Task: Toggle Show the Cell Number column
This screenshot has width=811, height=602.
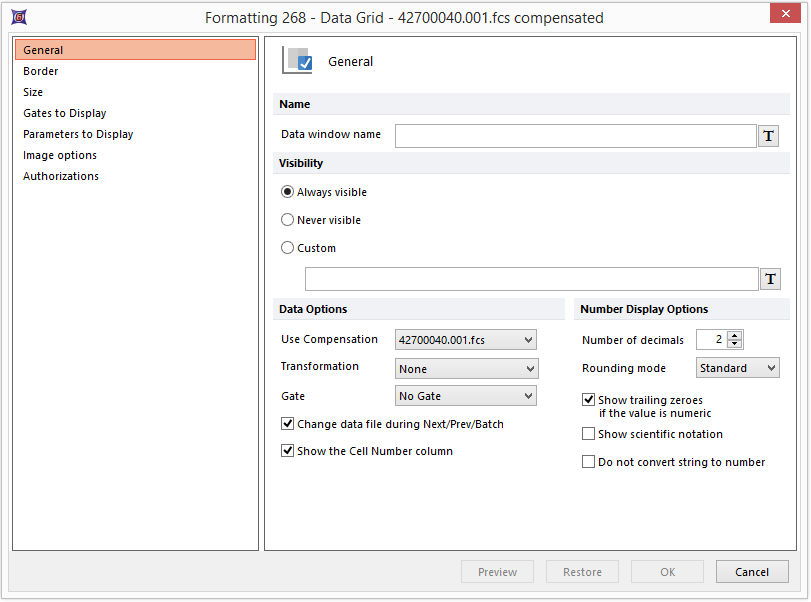Action: [x=288, y=451]
